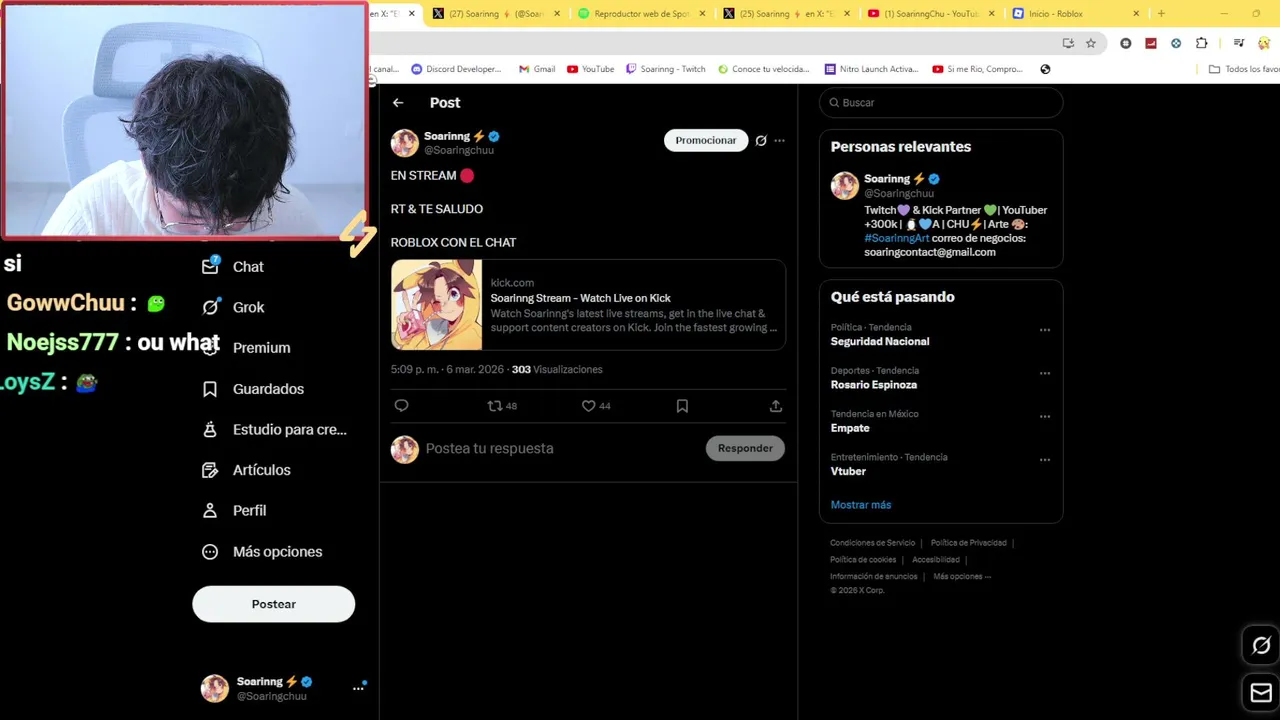Screen dimensions: 1280x720
Task: Open the Empate trend
Action: tap(850, 428)
